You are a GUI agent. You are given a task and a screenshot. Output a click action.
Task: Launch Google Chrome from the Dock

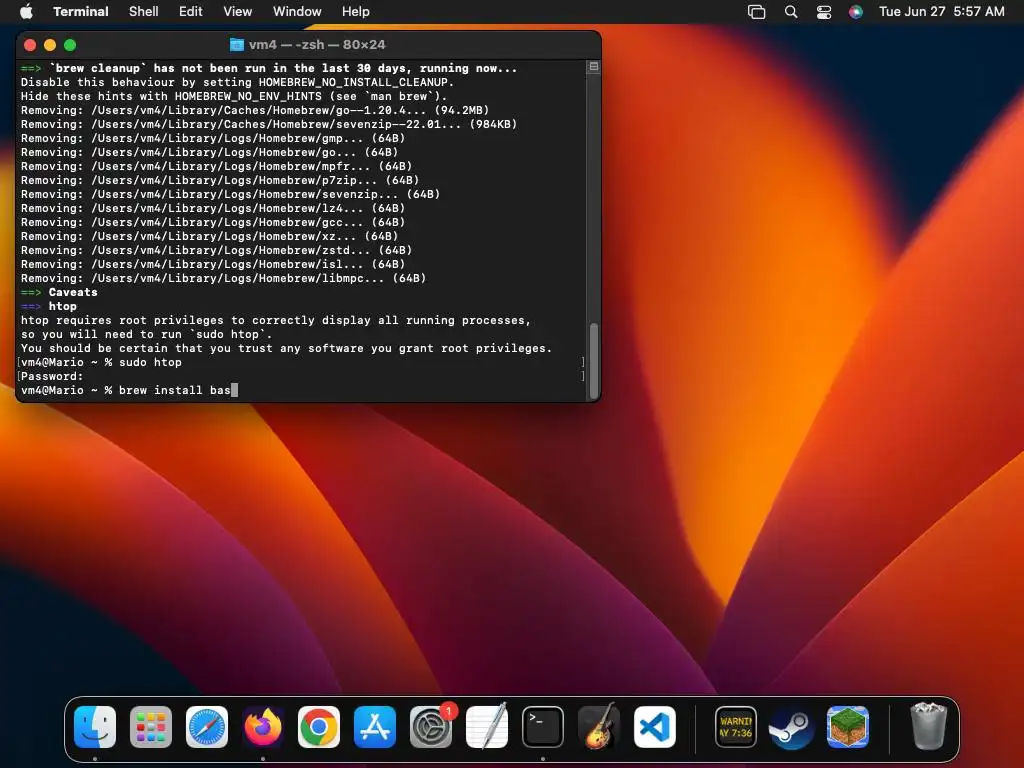point(319,726)
